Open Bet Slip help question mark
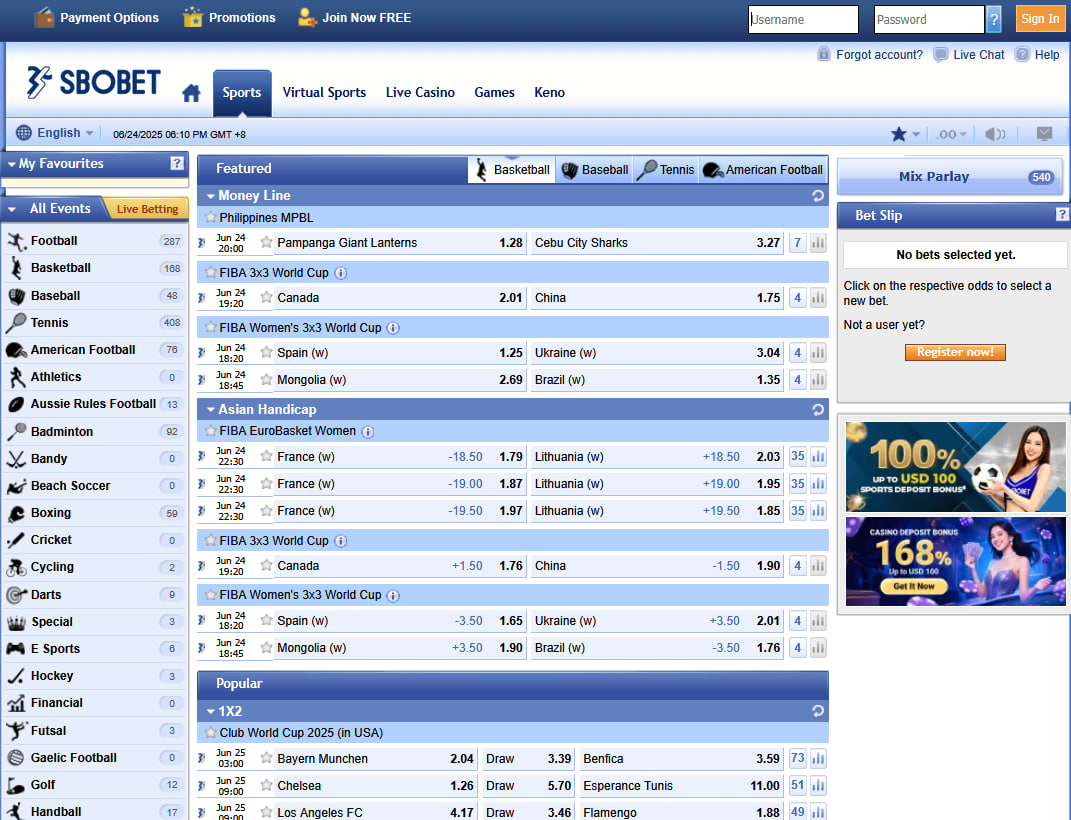The image size is (1071, 820). [1061, 215]
